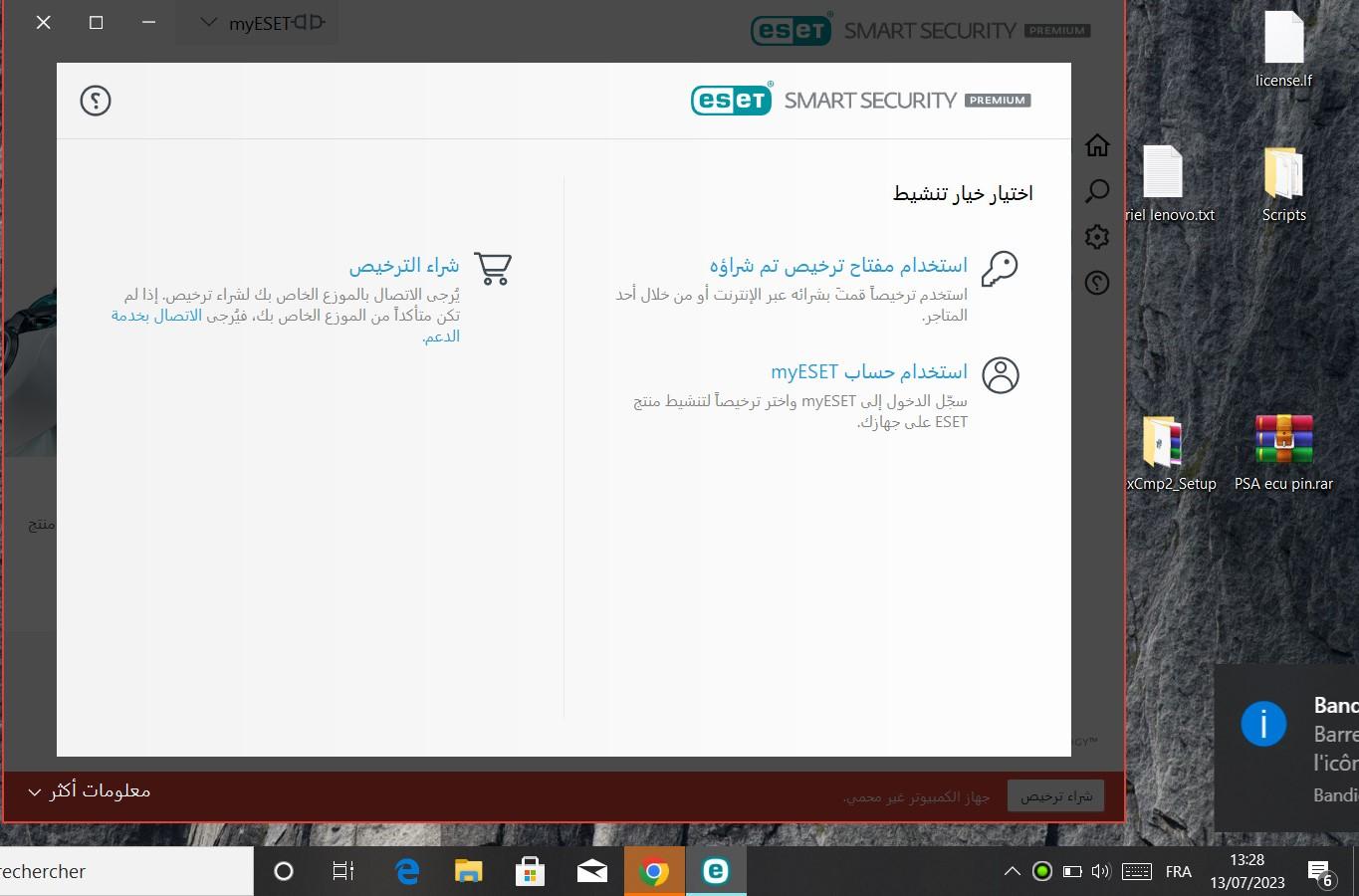The height and width of the screenshot is (896, 1359).
Task: Open the volume control tray icon
Action: click(1101, 871)
